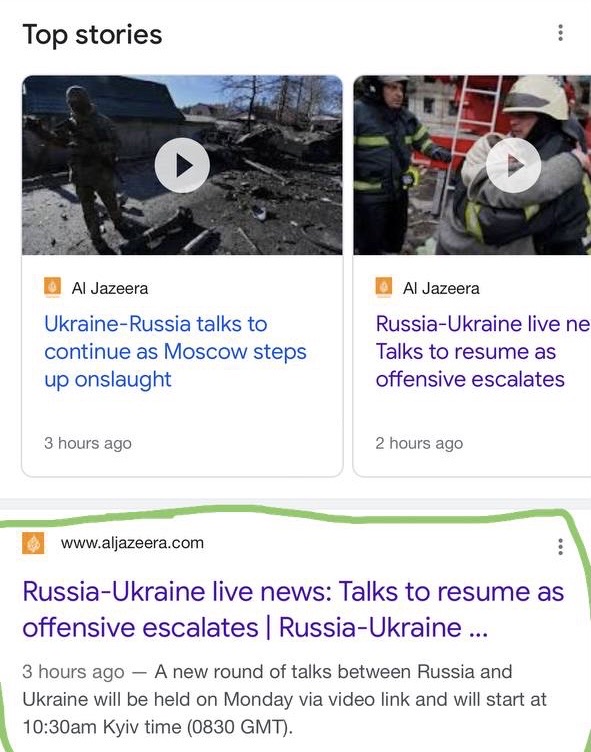This screenshot has height=752, width=591.
Task: Open 'Ukraine-Russia talks to continue' headline
Action: coord(175,352)
